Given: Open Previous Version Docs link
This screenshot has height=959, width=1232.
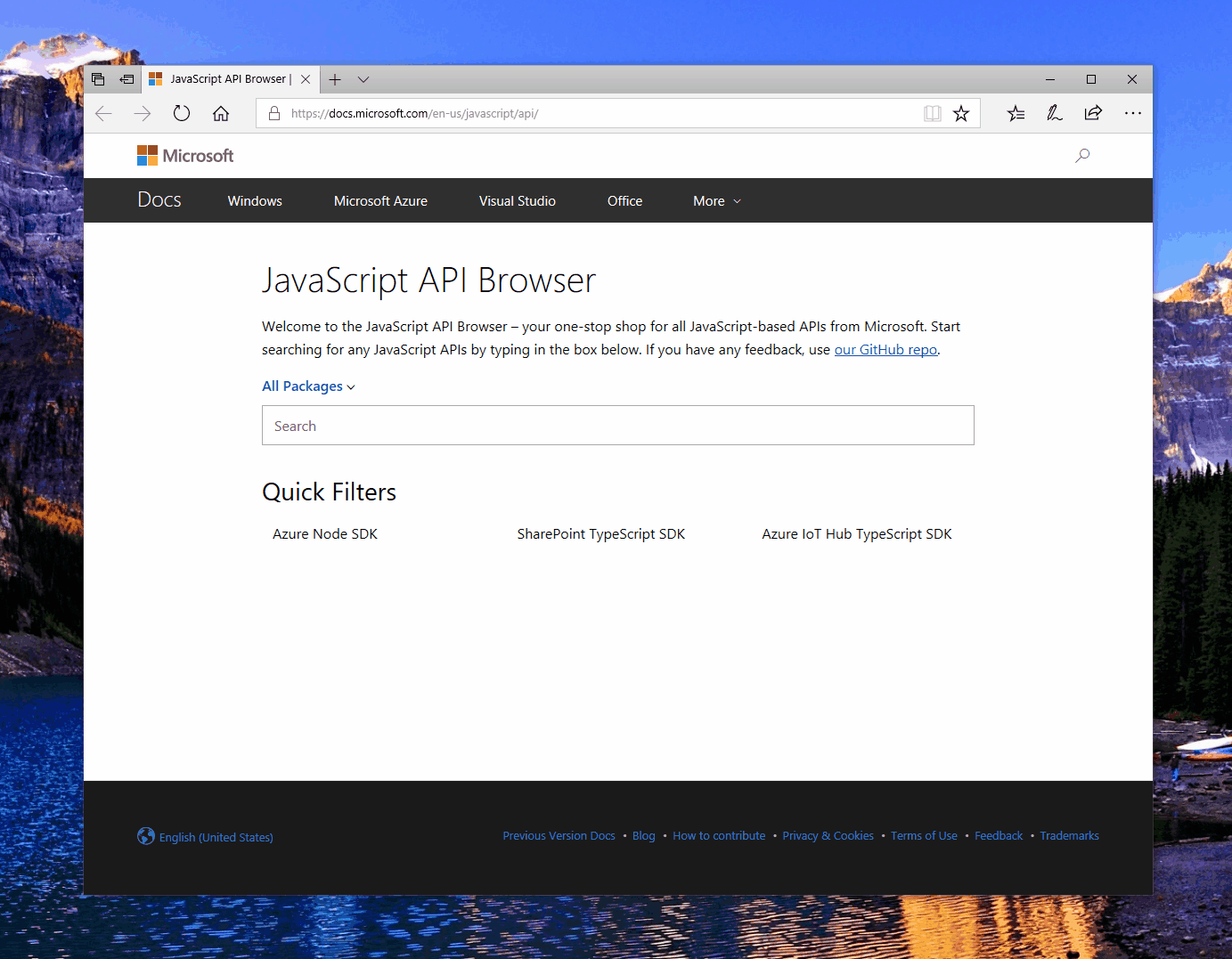Looking at the screenshot, I should point(559,836).
